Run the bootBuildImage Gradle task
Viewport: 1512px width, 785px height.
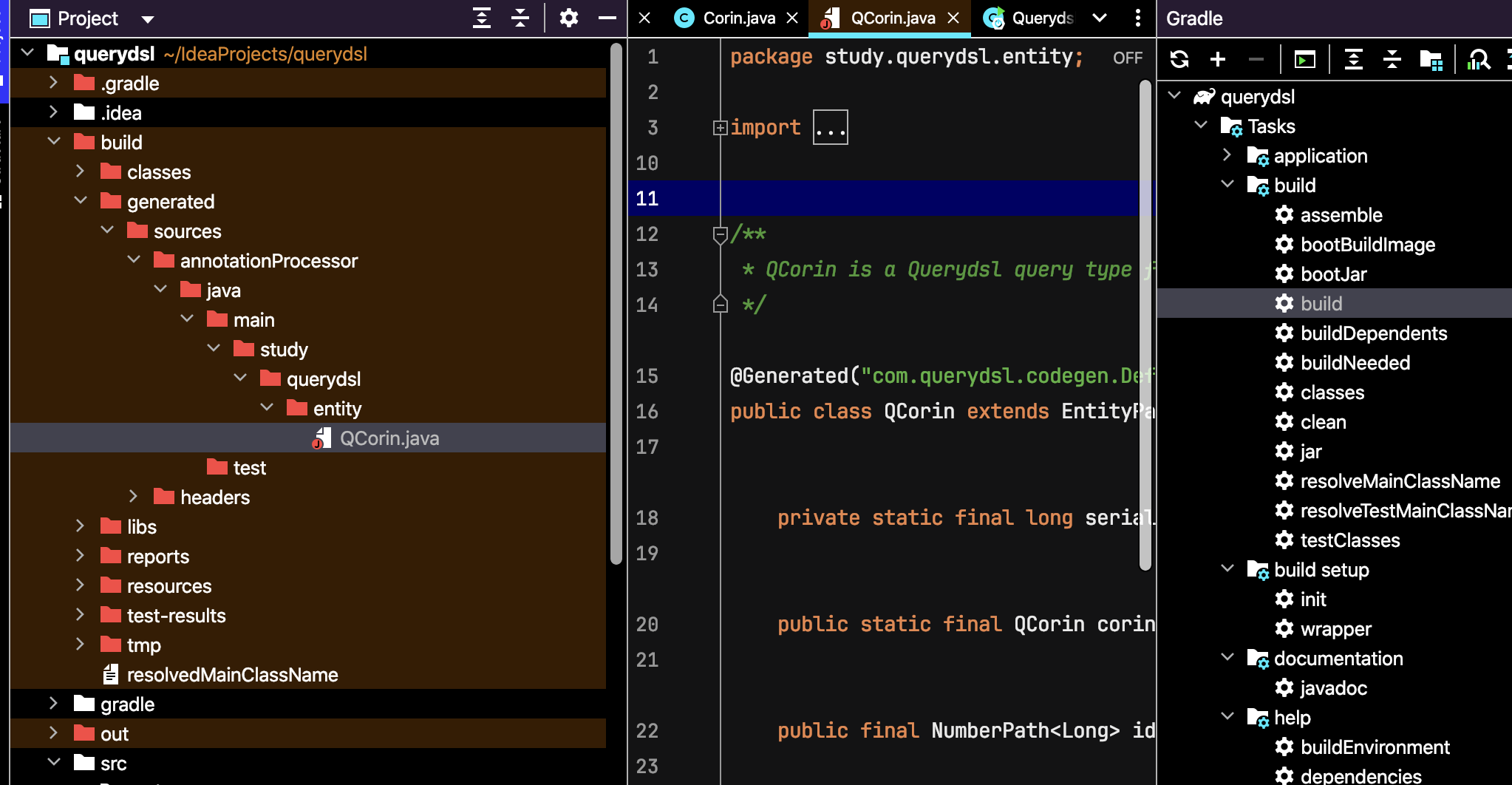click(1368, 245)
